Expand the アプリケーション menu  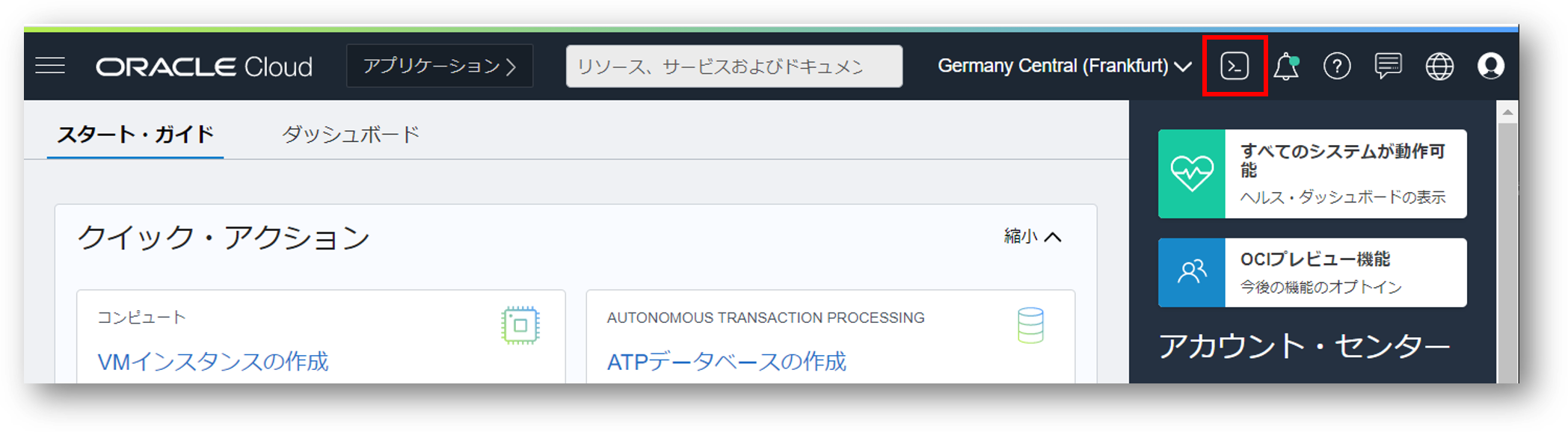click(440, 67)
